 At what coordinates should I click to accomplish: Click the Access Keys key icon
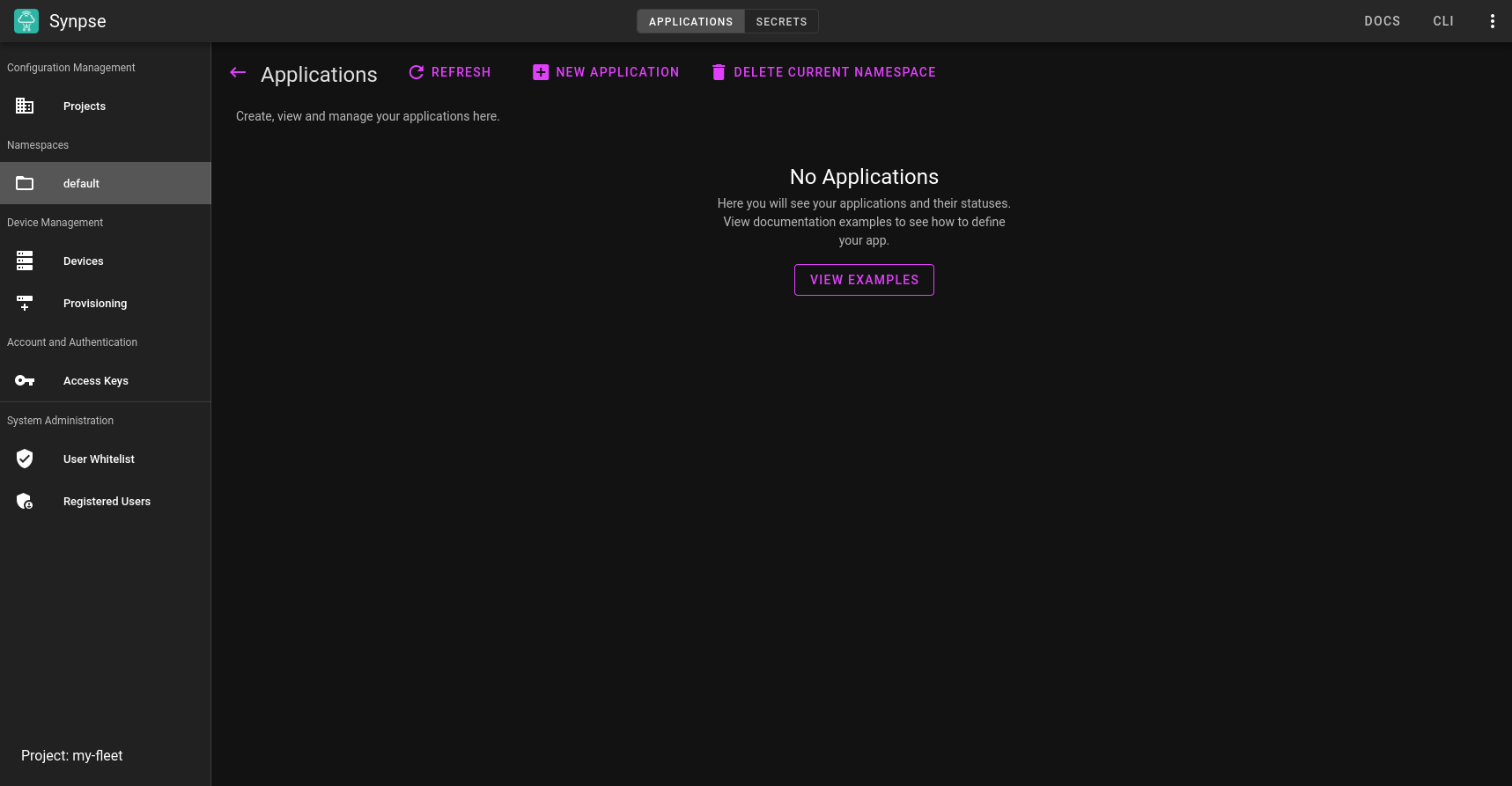click(25, 381)
